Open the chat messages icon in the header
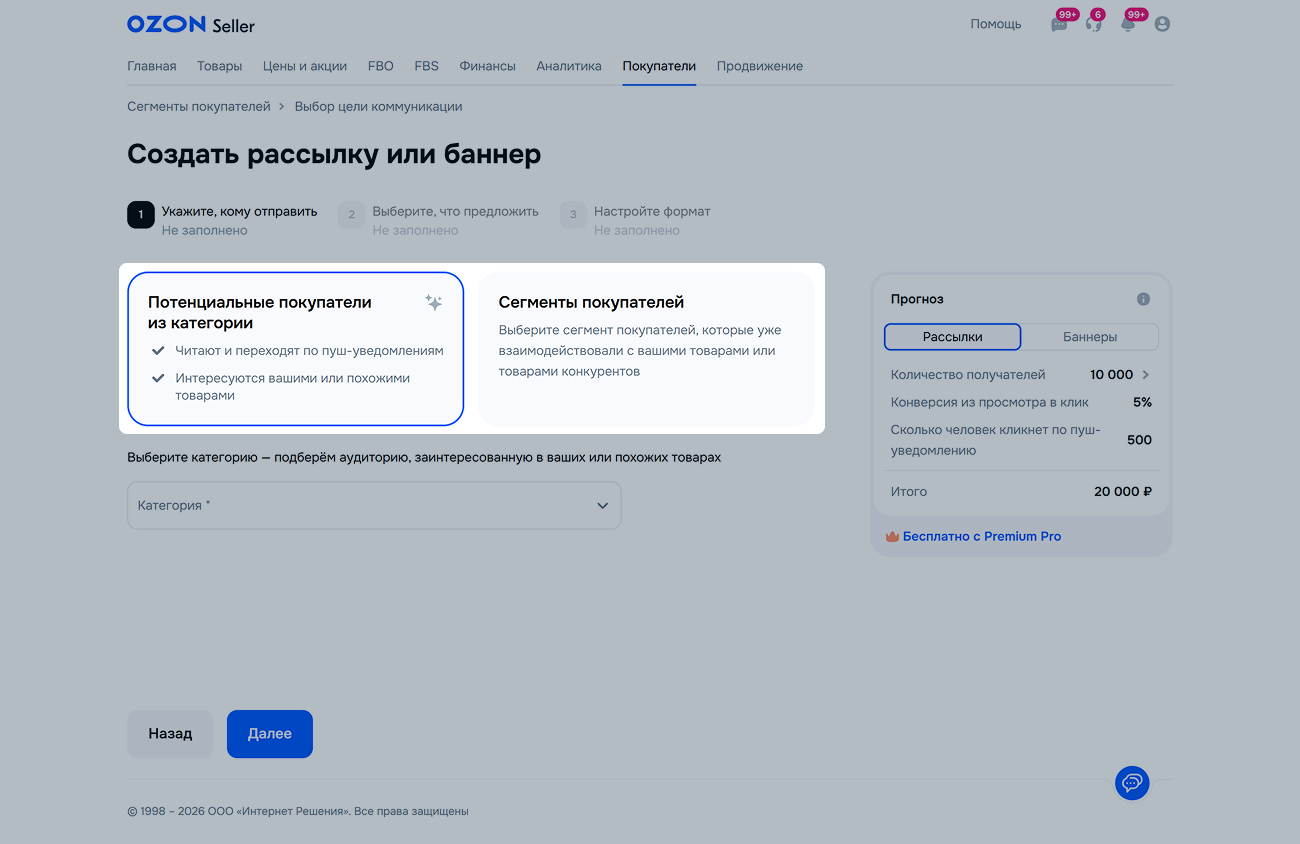Screen dimensions: 1300x844 1059,25
